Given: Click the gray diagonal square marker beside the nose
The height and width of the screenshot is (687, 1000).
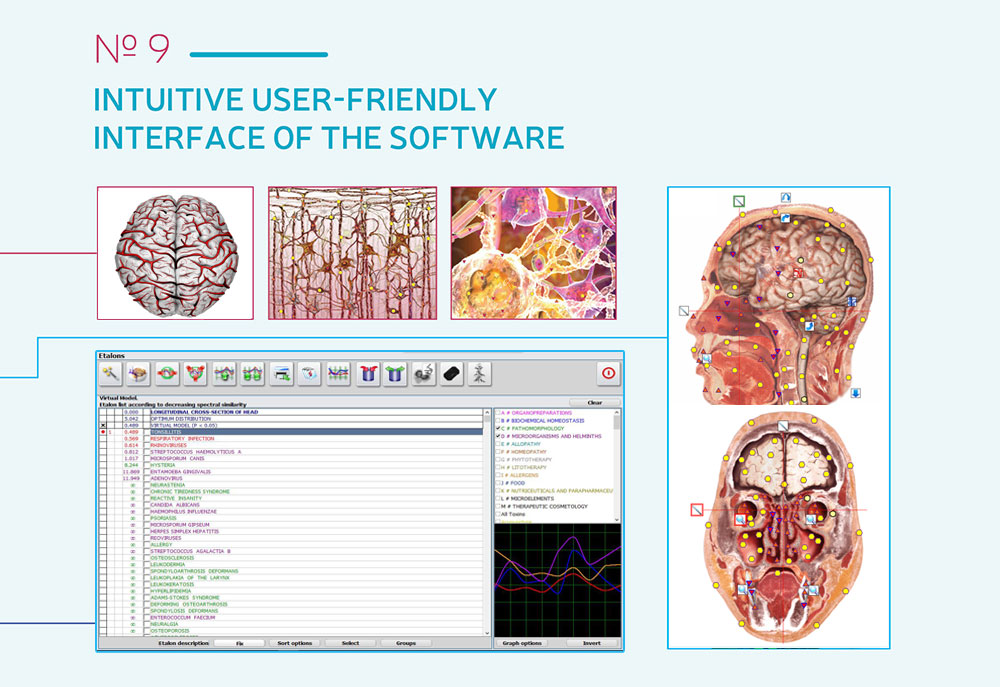Looking at the screenshot, I should click(684, 311).
